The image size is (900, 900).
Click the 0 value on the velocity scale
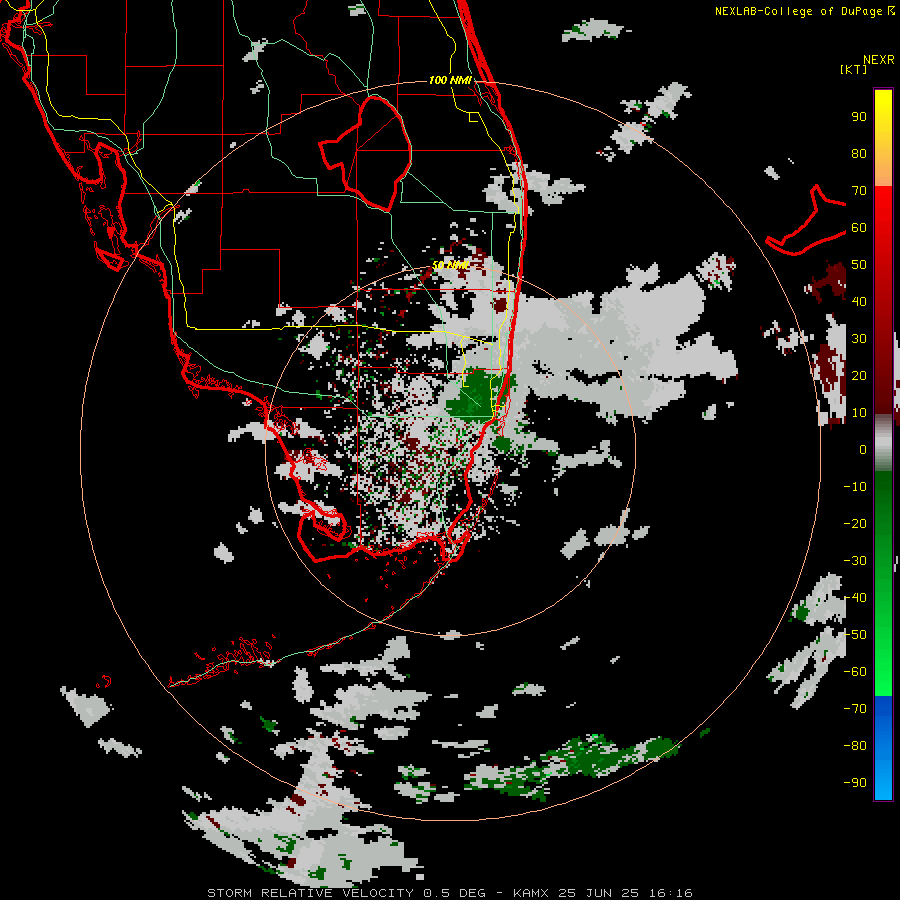863,449
